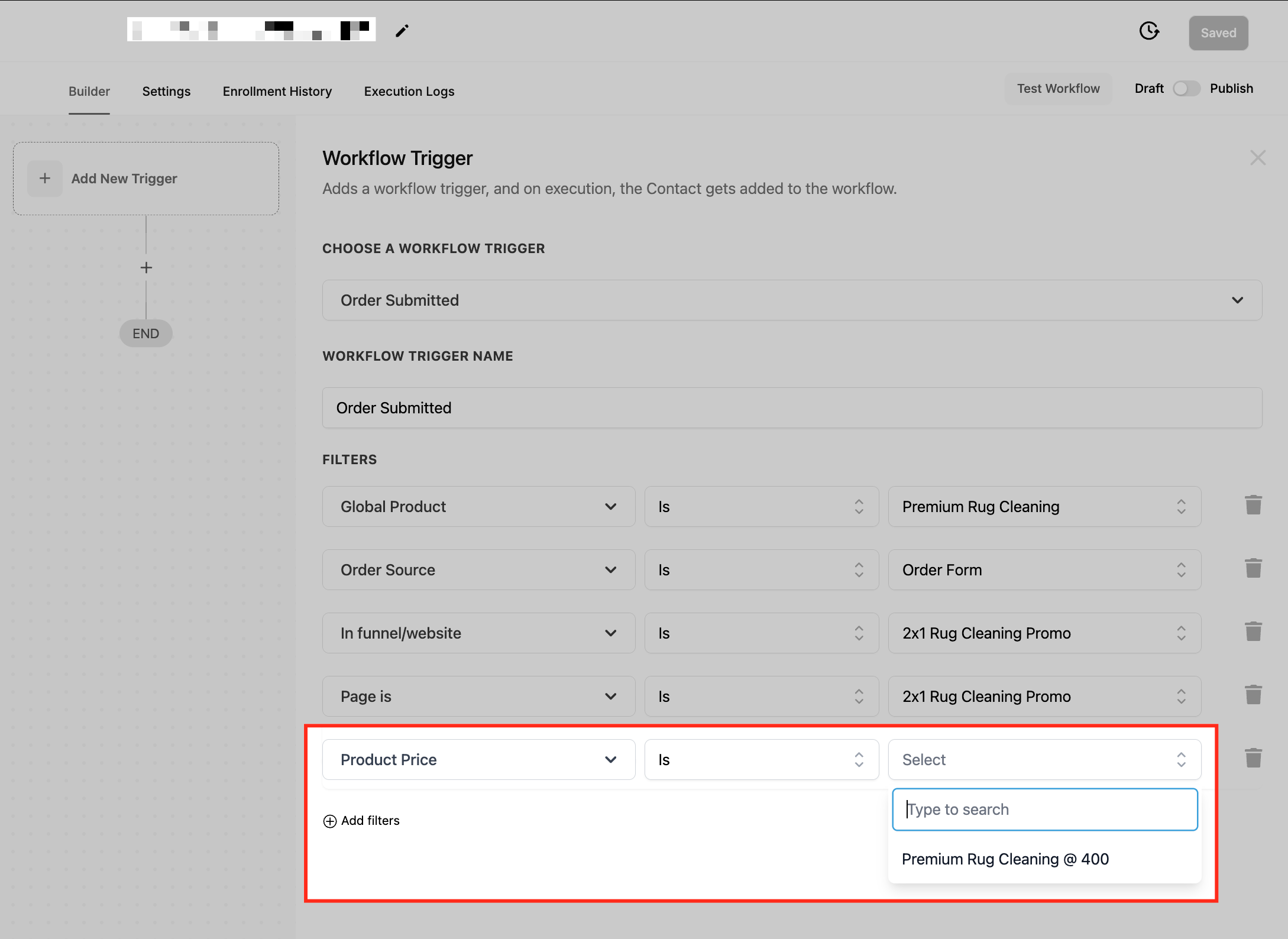The image size is (1288, 939).
Task: Switch to the Settings tab
Action: (x=166, y=91)
